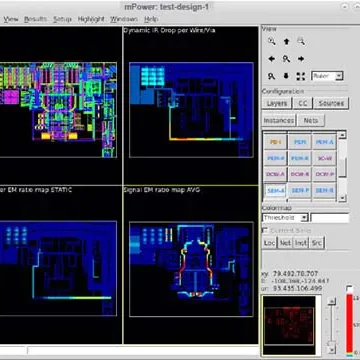Click the fit-to-window expand icon
This screenshot has height=360, width=360.
point(301,76)
